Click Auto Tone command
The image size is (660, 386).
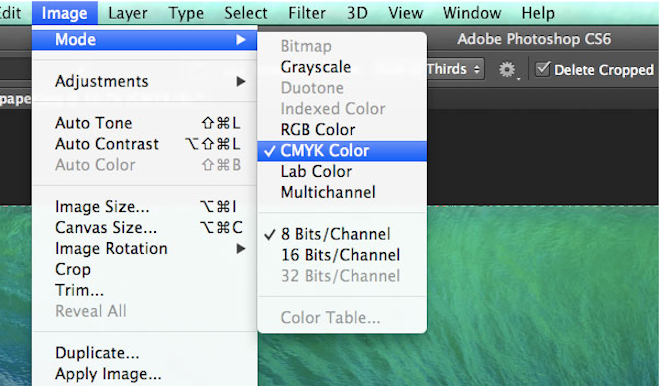coord(144,123)
